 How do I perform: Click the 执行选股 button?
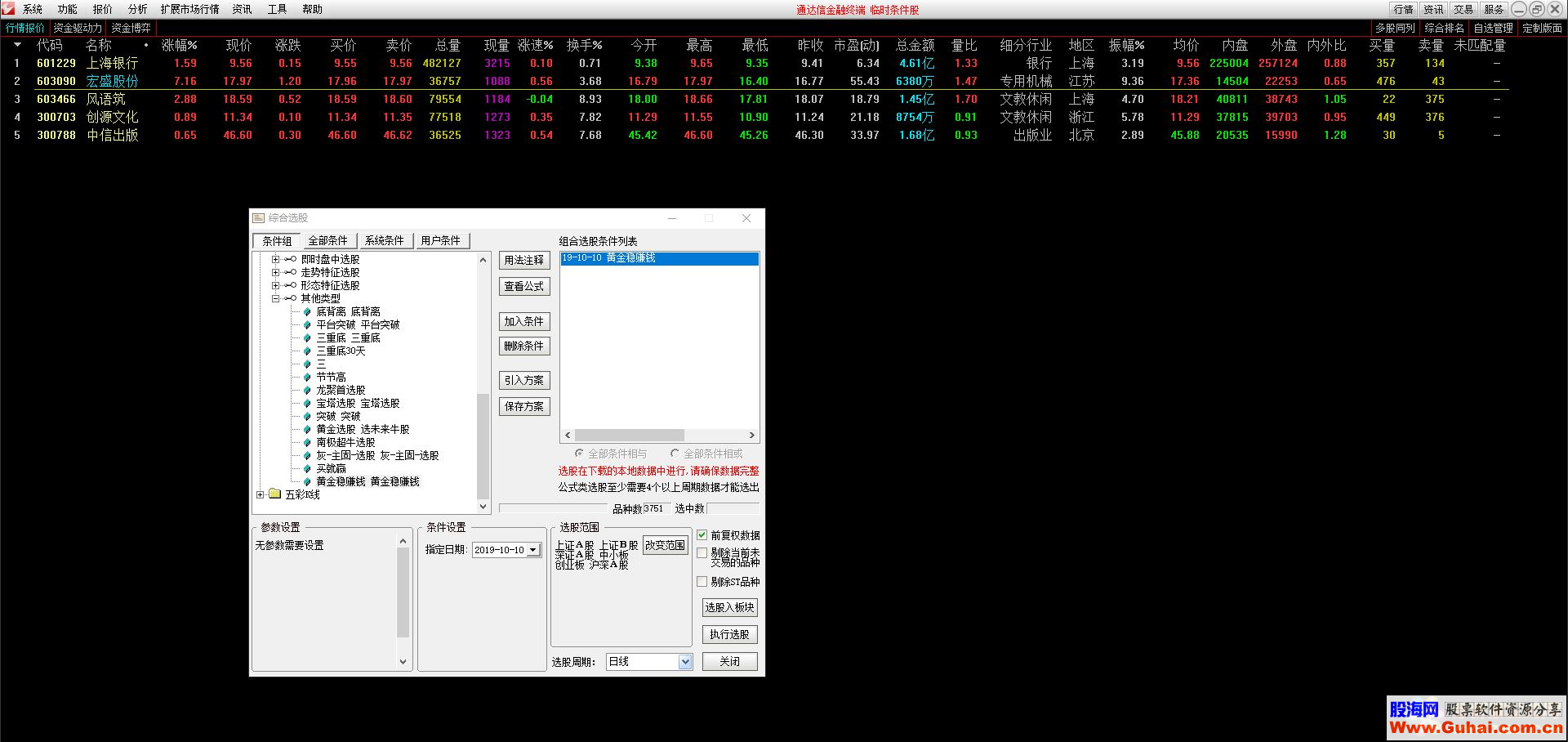coord(729,635)
